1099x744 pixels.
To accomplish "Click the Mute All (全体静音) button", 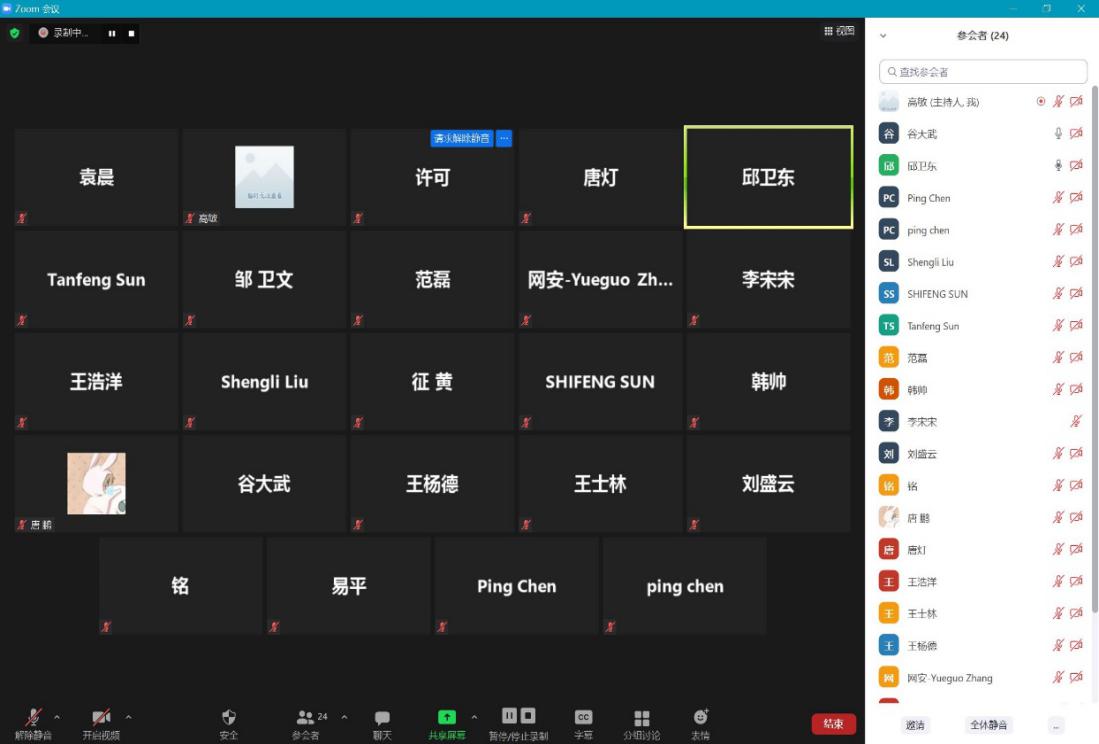I will pyautogui.click(x=988, y=725).
